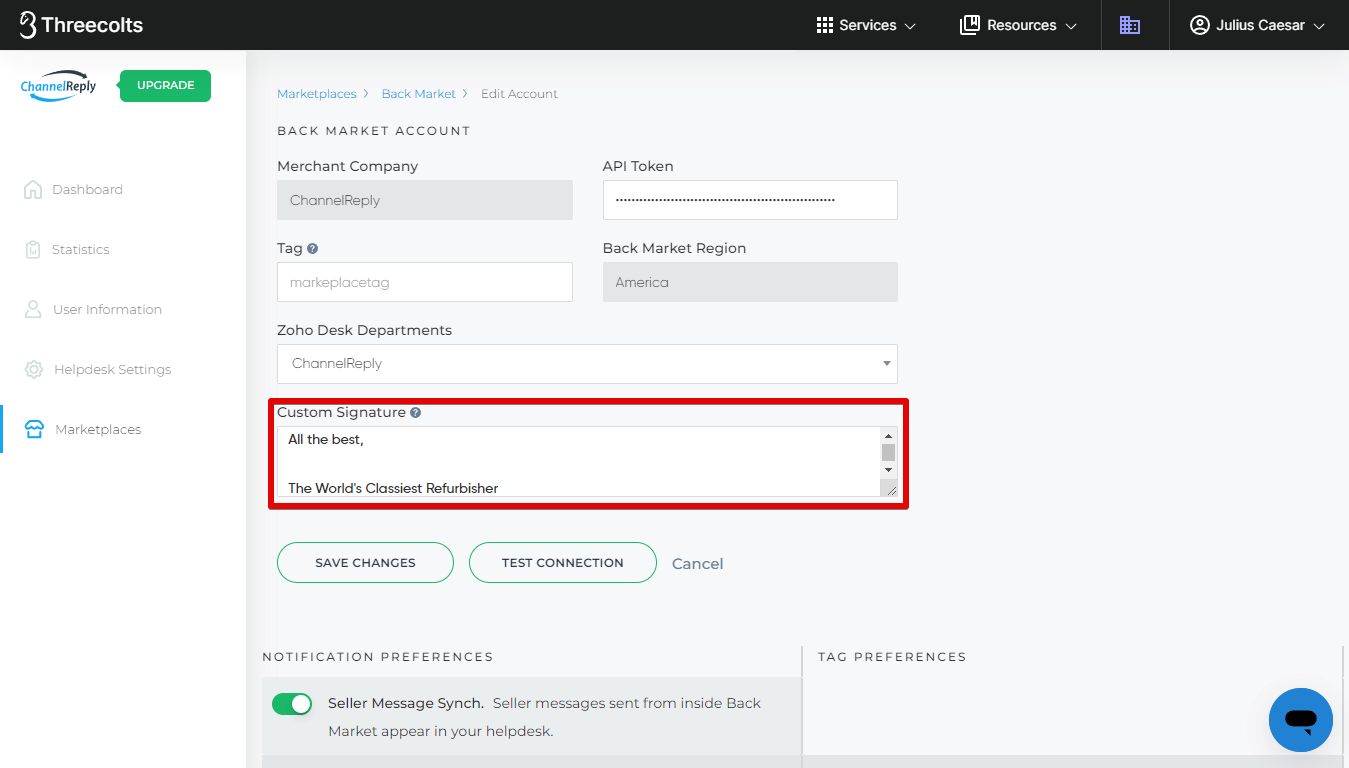The image size is (1349, 768).
Task: Go to Marketplaces breadcrumb link
Action: click(x=316, y=94)
